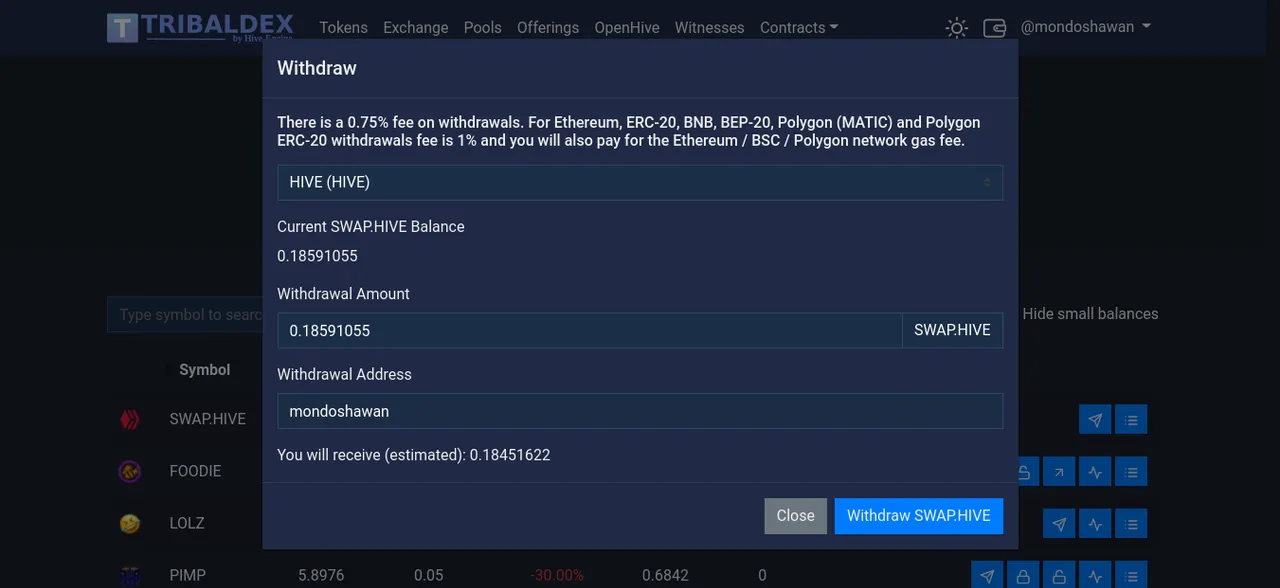
Task: Open history list icon in FOODIE row
Action: click(x=1131, y=472)
